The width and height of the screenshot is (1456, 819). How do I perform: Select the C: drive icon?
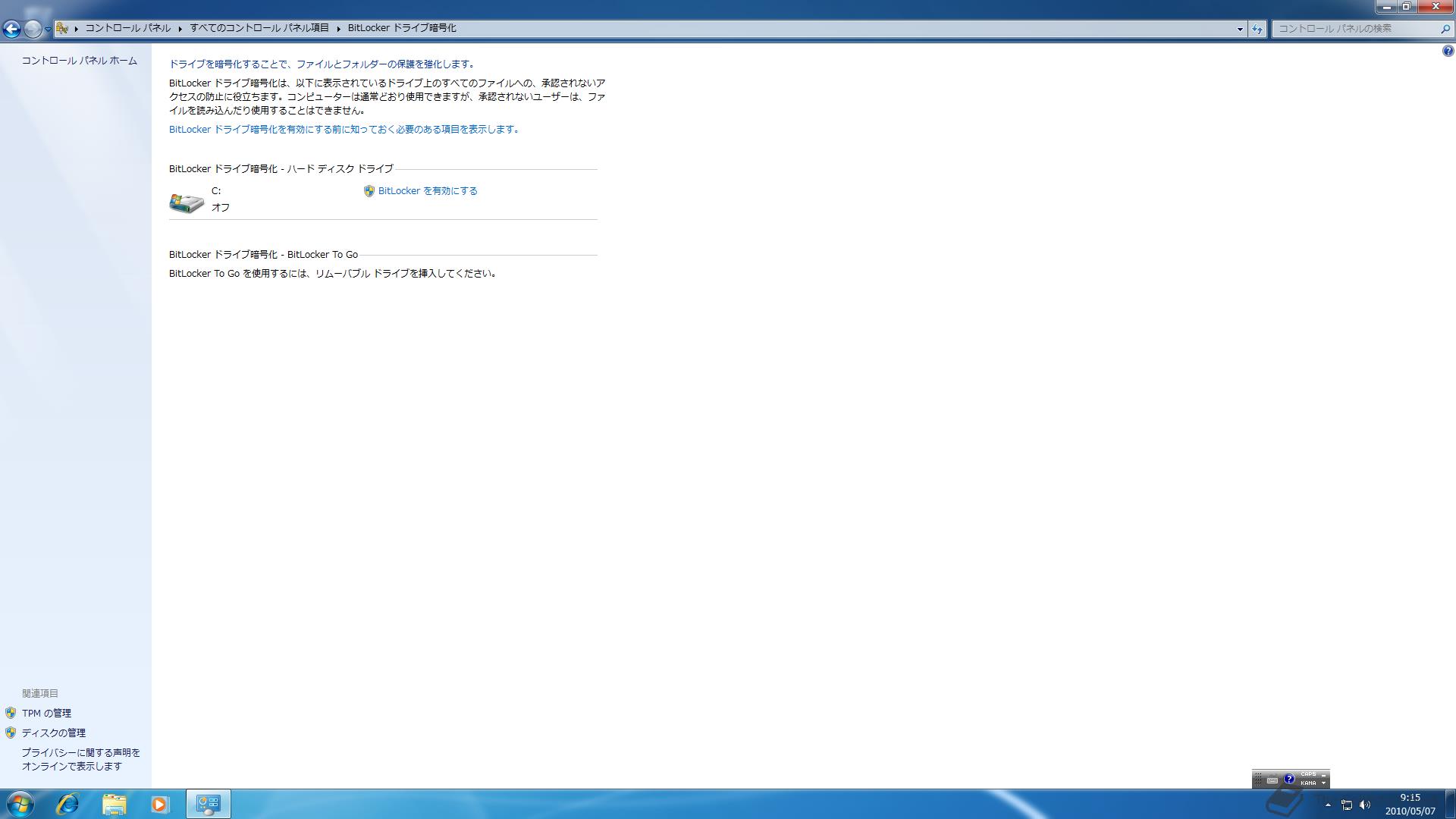tap(187, 202)
